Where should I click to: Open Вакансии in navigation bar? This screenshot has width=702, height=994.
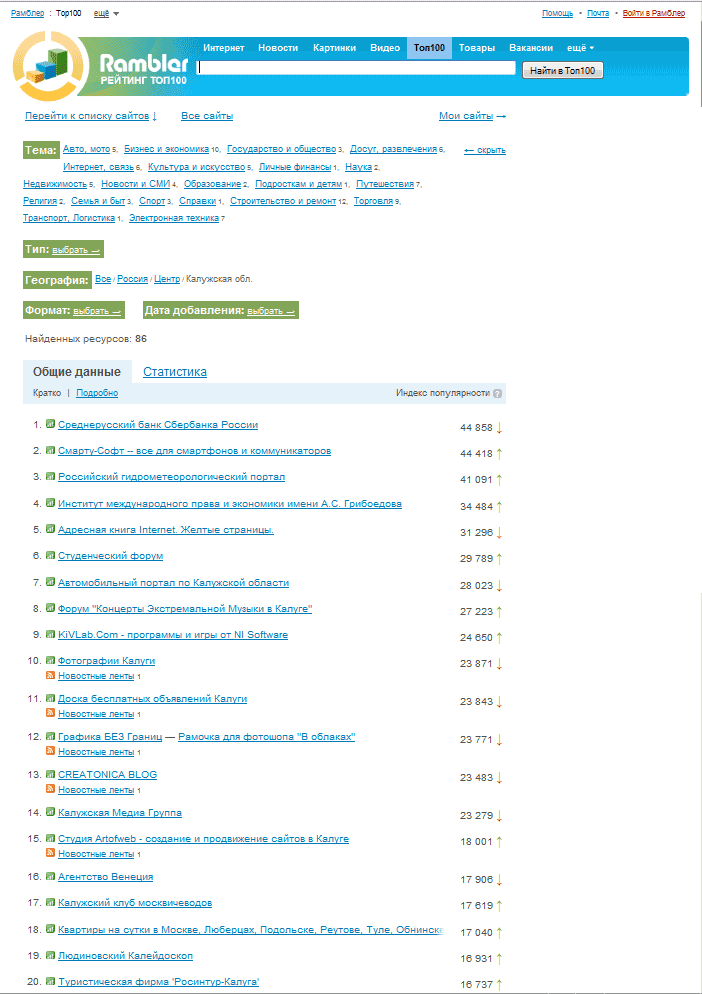click(x=531, y=48)
